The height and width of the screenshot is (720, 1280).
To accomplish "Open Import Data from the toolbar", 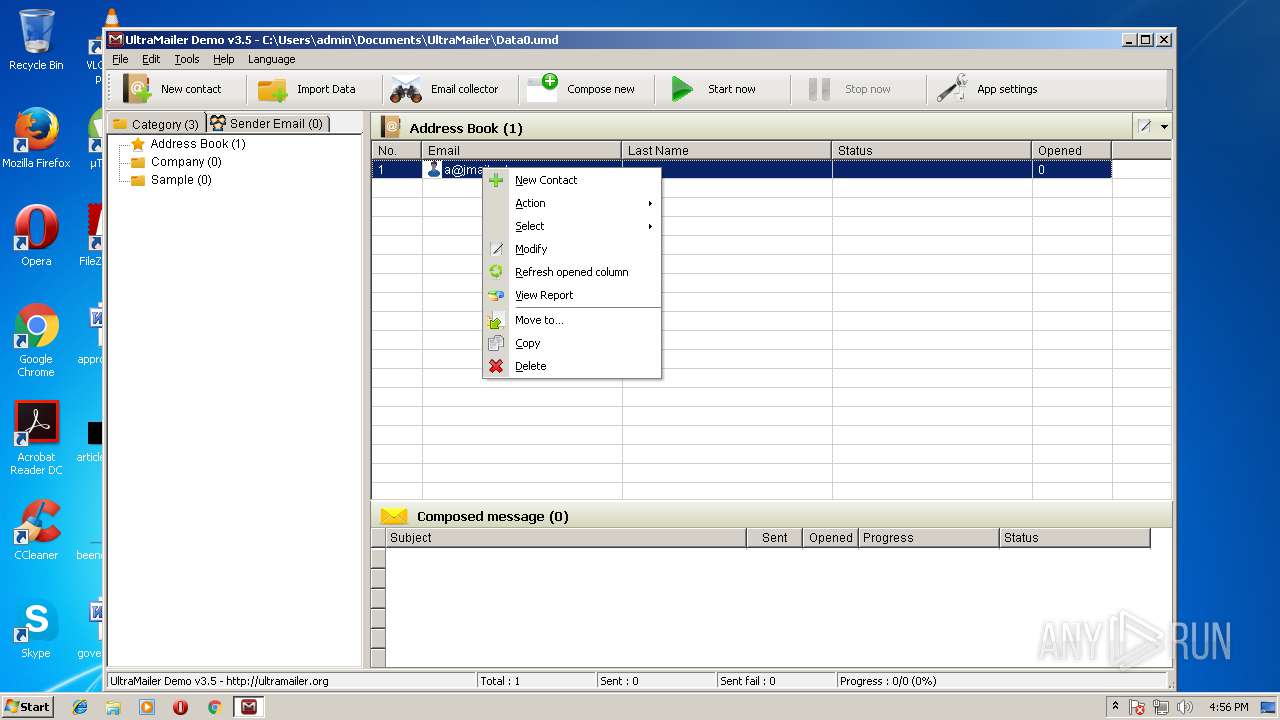I will coord(306,89).
